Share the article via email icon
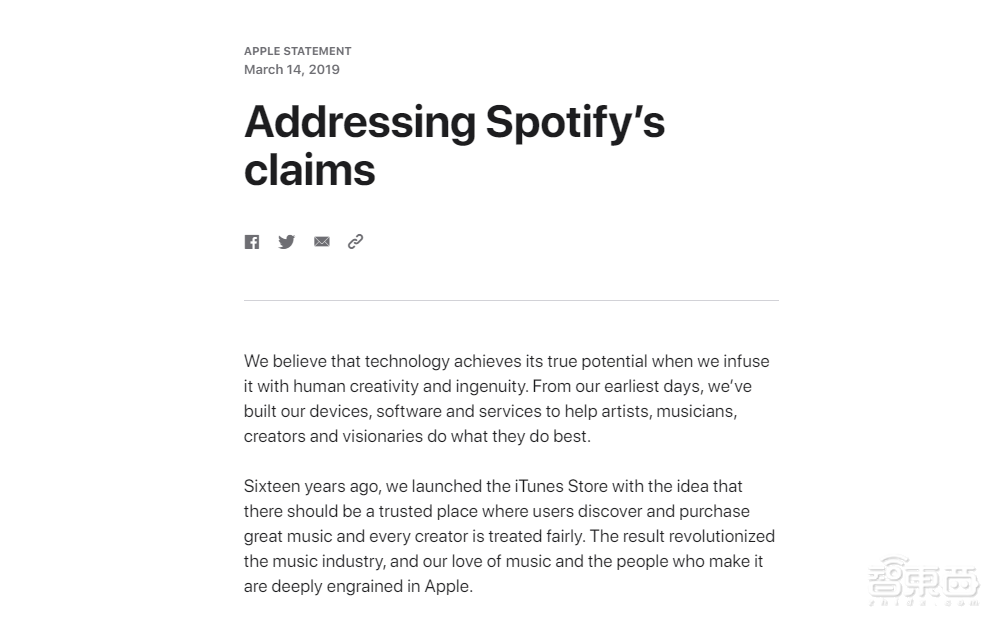The height and width of the screenshot is (625, 1000). (x=321, y=242)
